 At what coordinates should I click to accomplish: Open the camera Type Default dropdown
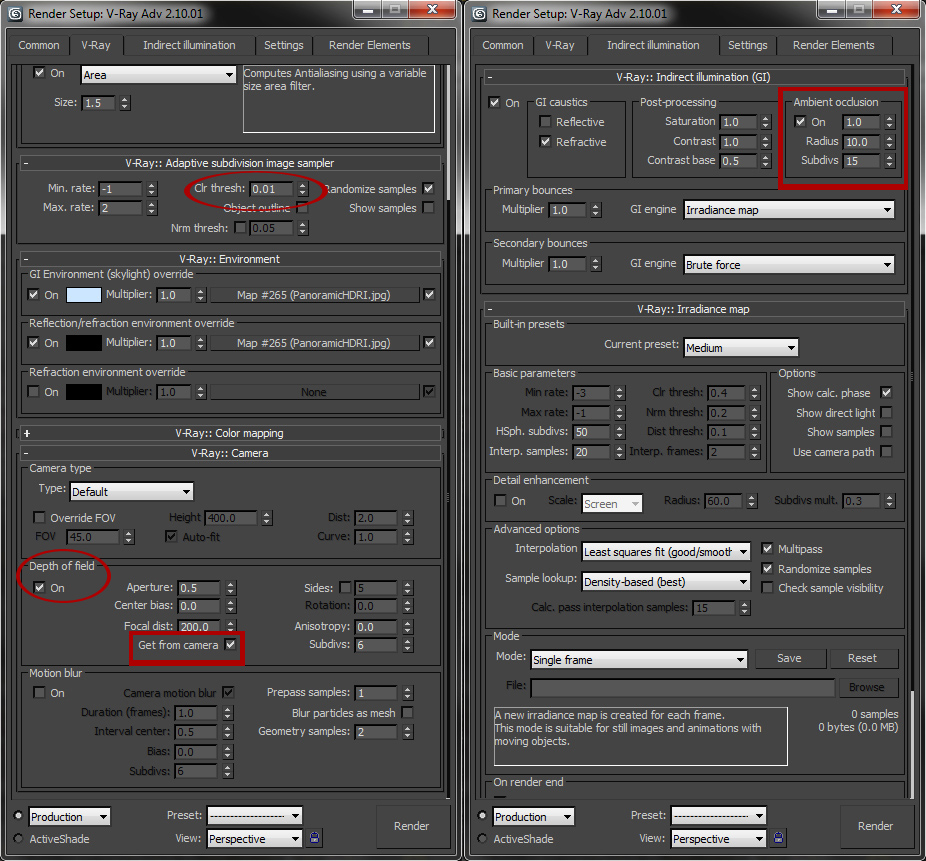131,491
